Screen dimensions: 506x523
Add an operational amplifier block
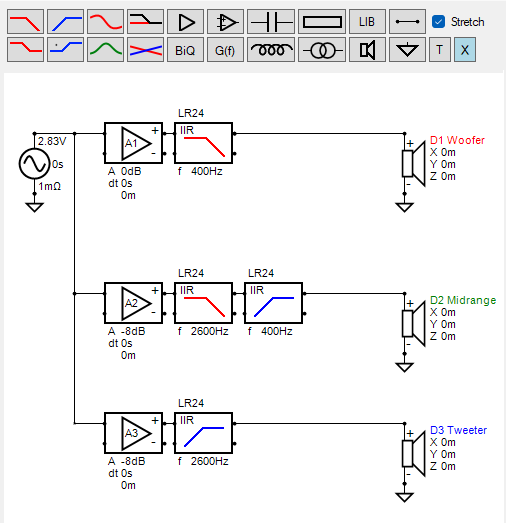pyautogui.click(x=225, y=22)
